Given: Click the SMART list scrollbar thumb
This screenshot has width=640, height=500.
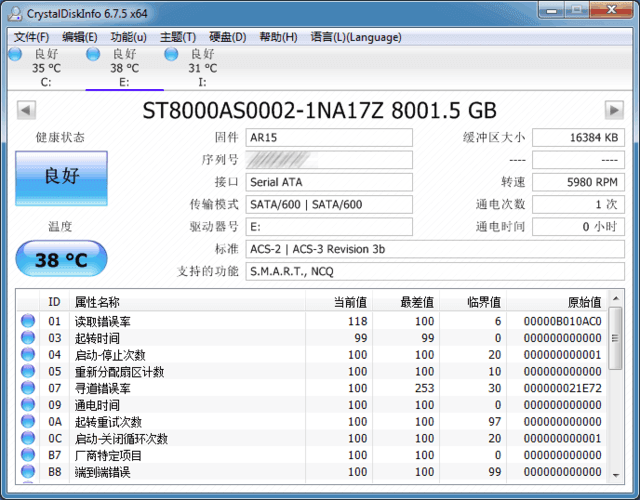Looking at the screenshot, I should coord(616,338).
